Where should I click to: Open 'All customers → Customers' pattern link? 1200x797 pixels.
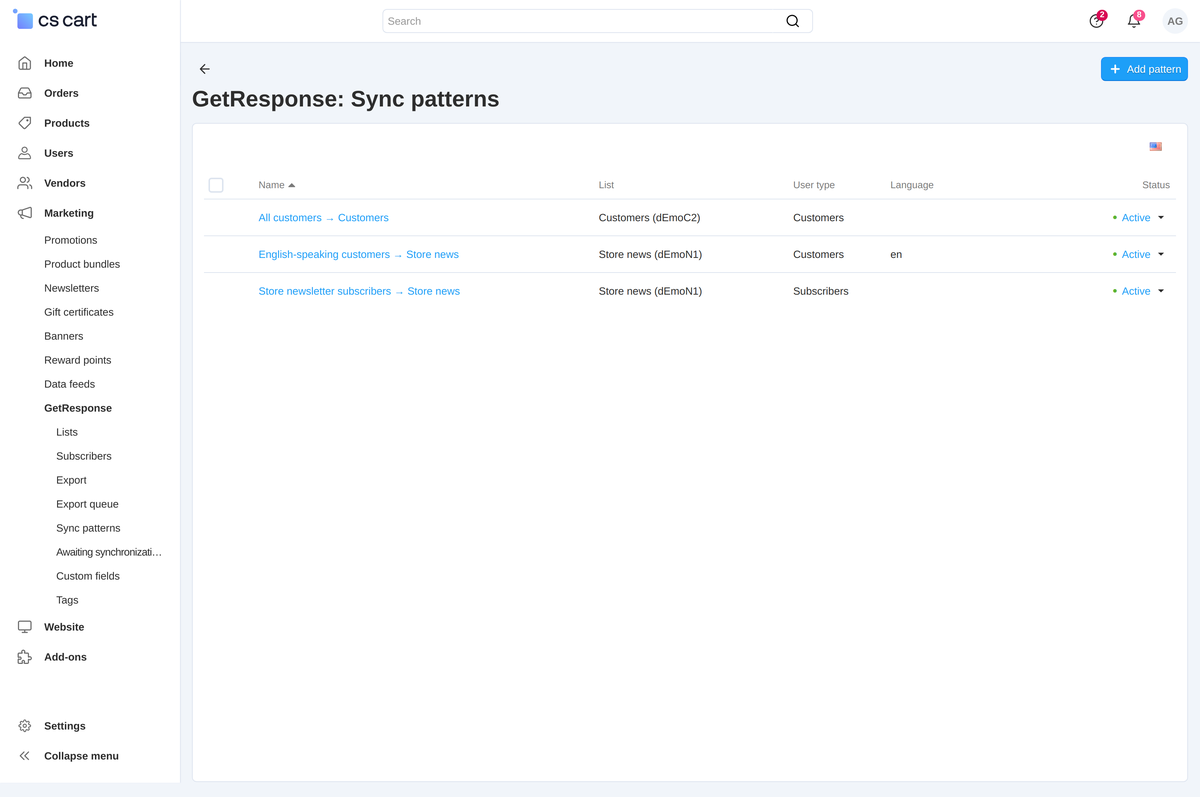click(x=323, y=218)
